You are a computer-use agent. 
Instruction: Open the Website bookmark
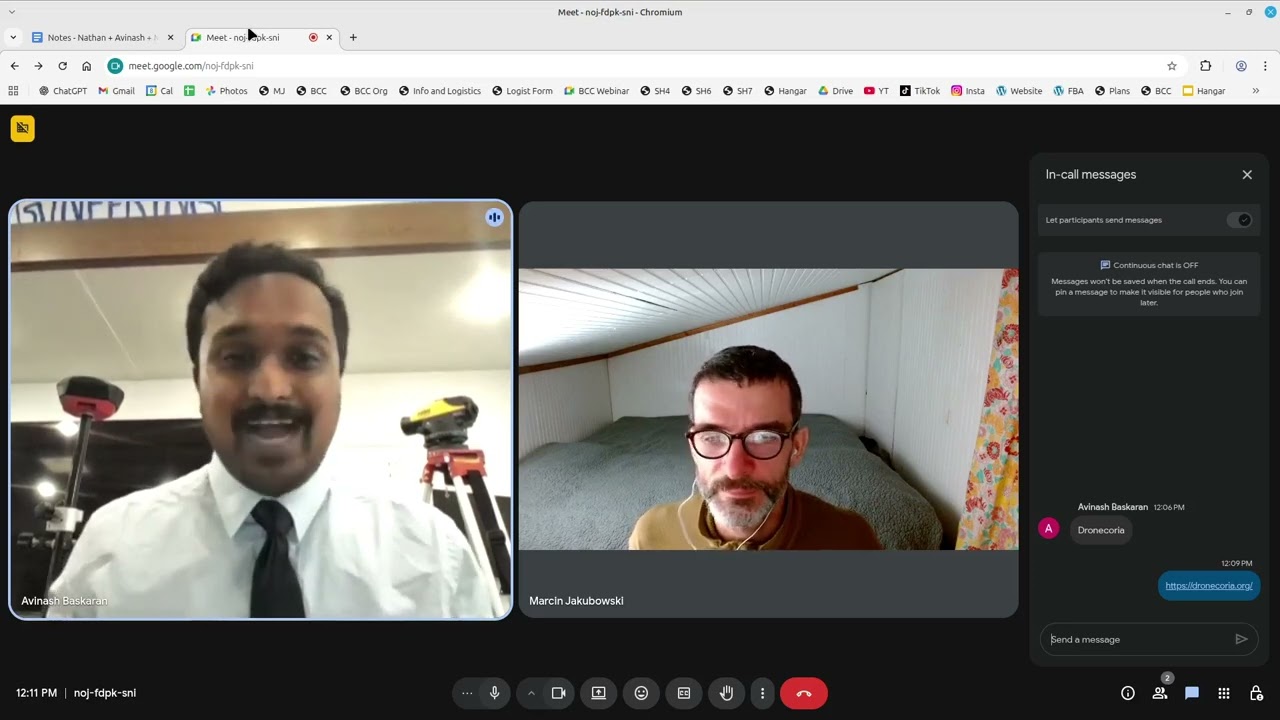[1019, 91]
